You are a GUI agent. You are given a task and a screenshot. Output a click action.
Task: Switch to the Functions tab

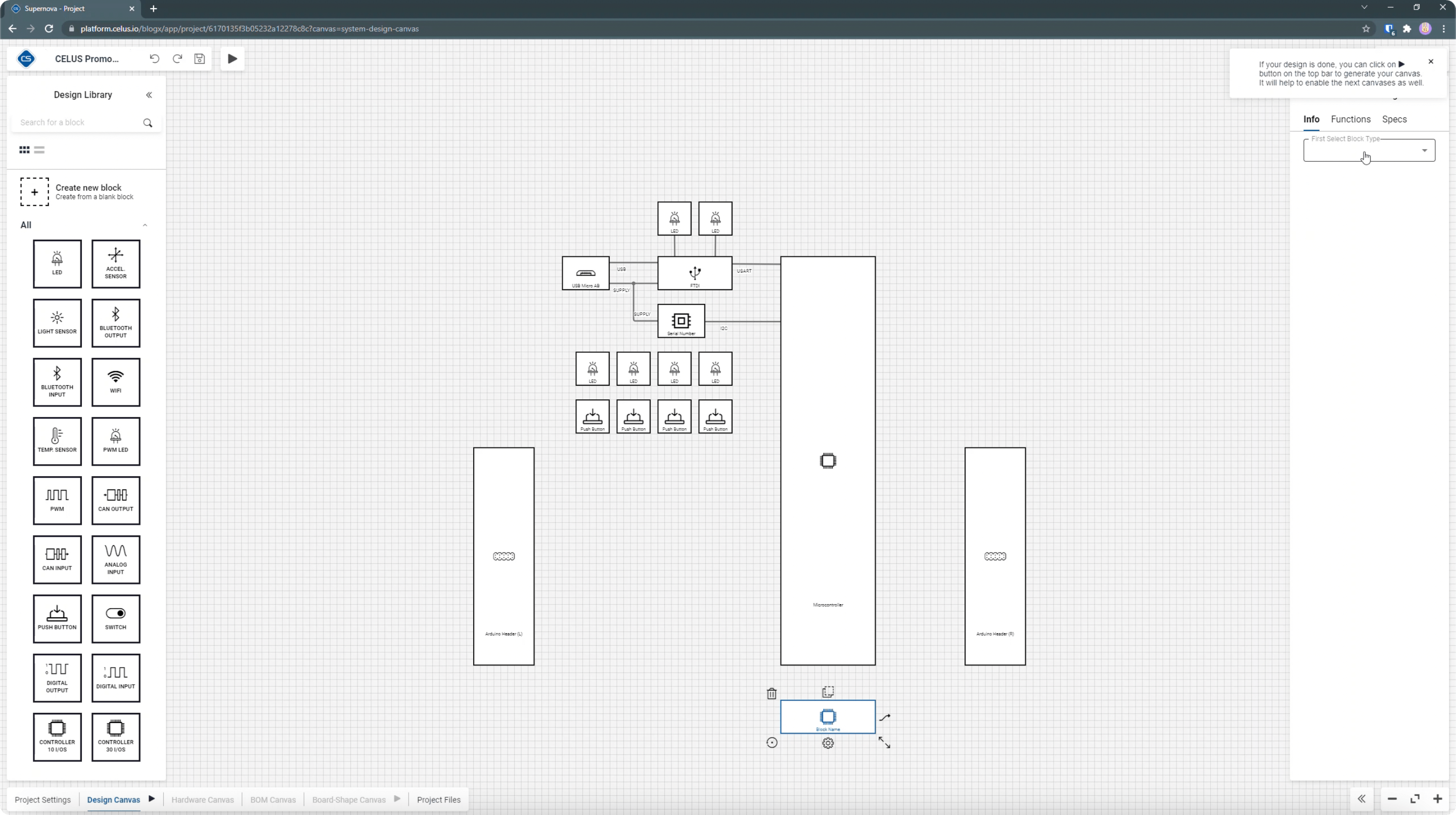[x=1351, y=119]
